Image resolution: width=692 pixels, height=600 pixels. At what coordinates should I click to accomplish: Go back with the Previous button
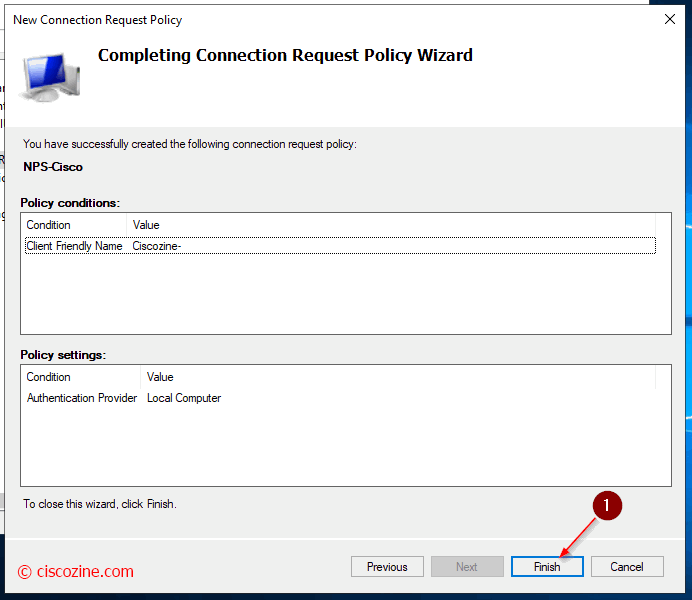tap(387, 566)
